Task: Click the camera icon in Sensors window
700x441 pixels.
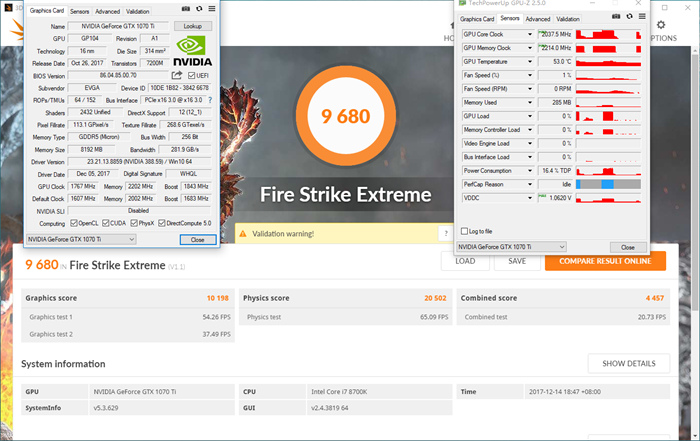Action: [x=615, y=18]
